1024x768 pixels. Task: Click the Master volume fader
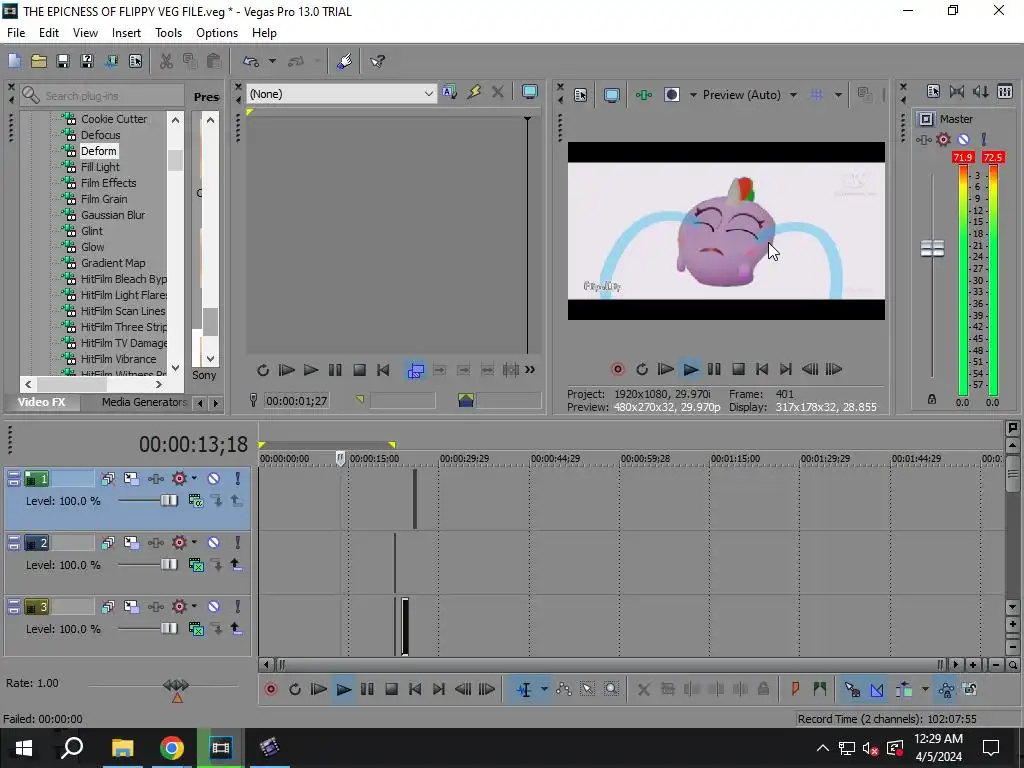pos(932,248)
